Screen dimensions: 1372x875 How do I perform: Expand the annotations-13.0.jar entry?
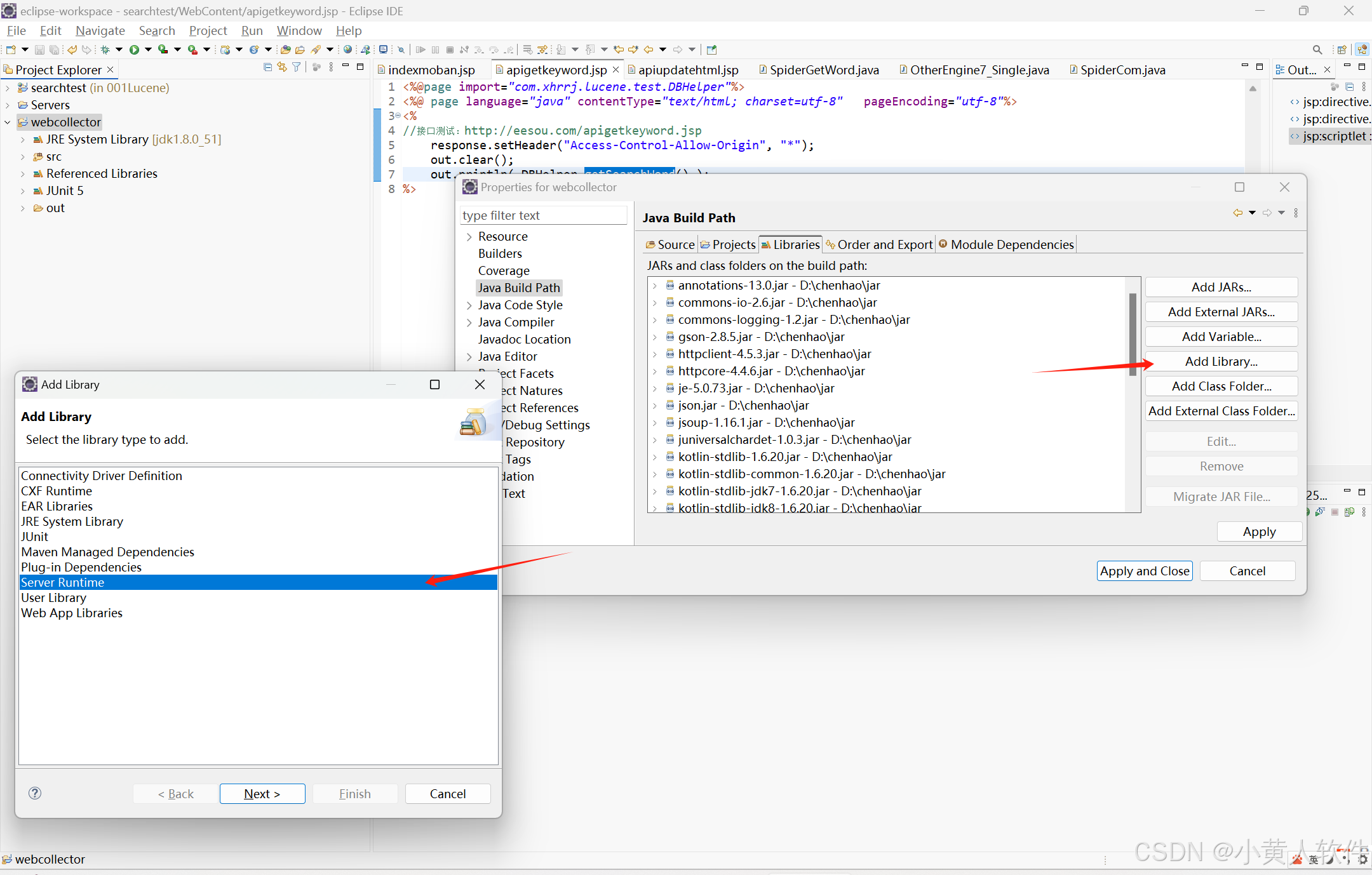coord(655,286)
